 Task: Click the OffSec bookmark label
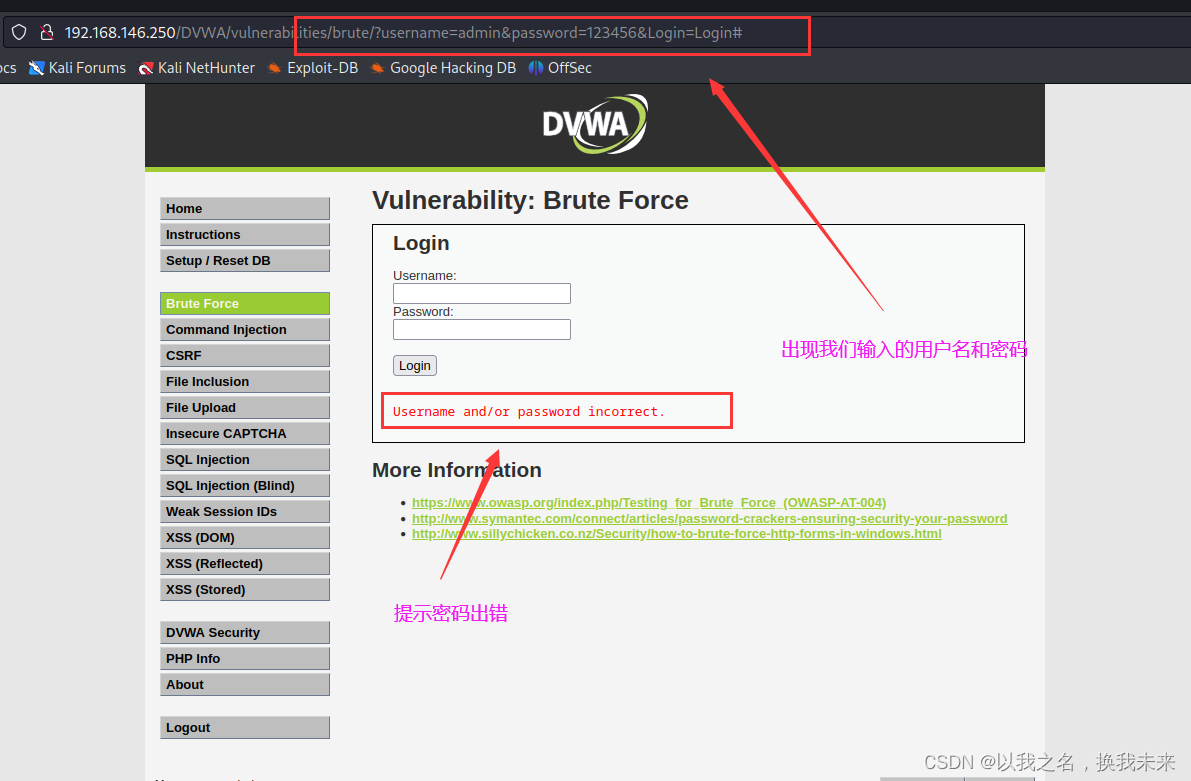[570, 68]
